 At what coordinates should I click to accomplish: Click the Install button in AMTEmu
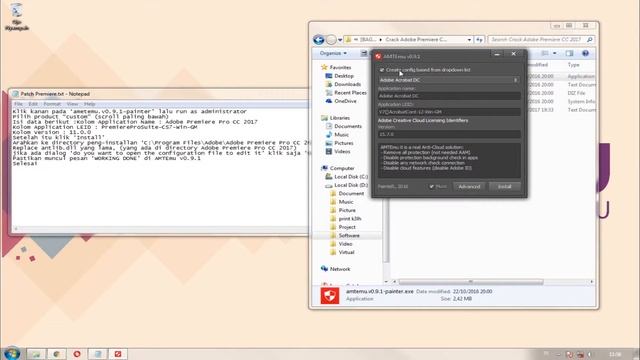click(504, 187)
